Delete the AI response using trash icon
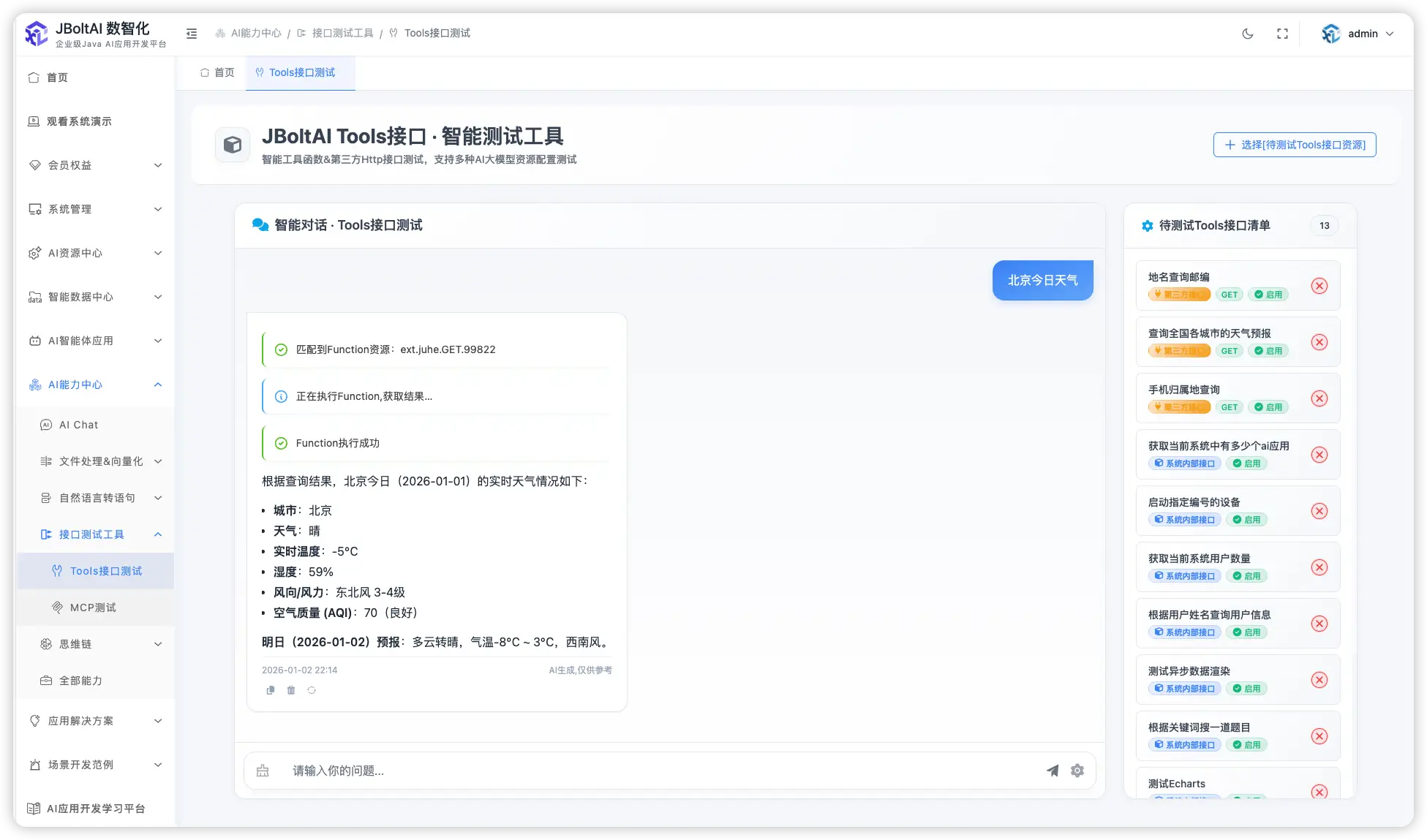1427x840 pixels. 290,690
